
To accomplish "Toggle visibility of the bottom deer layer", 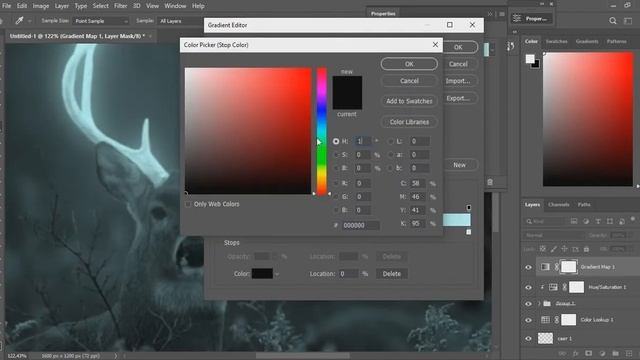I will coord(529,338).
